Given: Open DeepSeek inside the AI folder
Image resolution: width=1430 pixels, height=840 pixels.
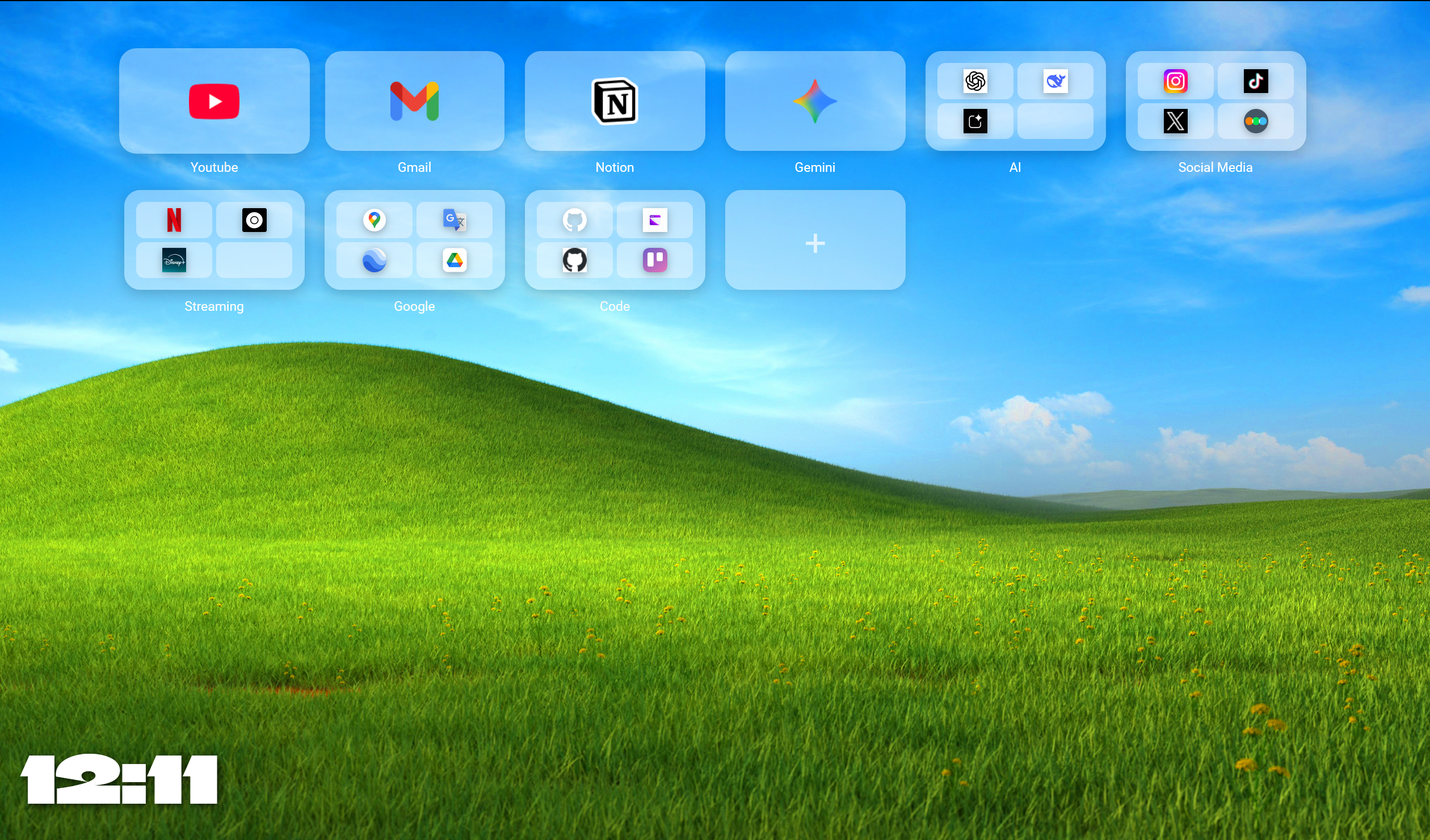Looking at the screenshot, I should pyautogui.click(x=1055, y=81).
